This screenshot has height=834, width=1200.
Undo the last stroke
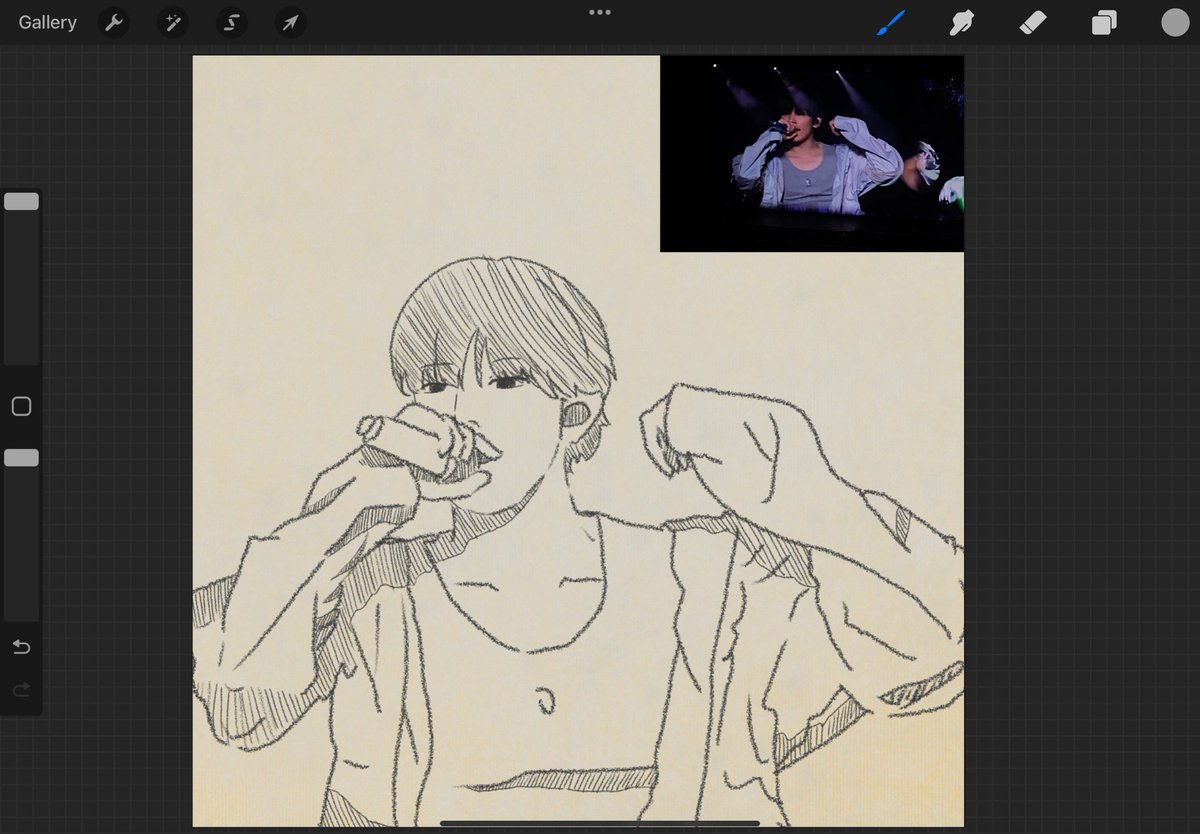[x=21, y=647]
